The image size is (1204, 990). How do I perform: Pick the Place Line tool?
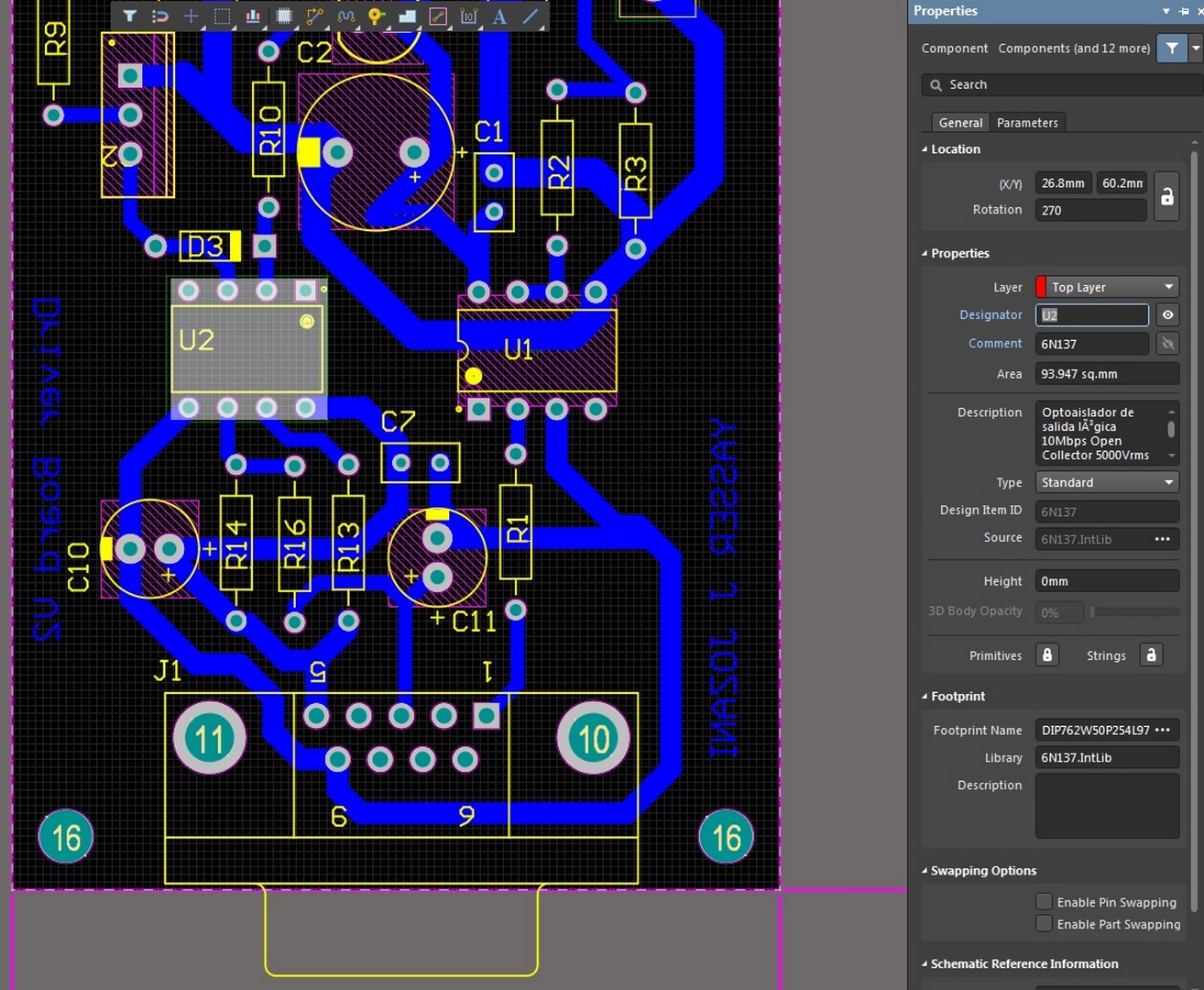tap(531, 16)
